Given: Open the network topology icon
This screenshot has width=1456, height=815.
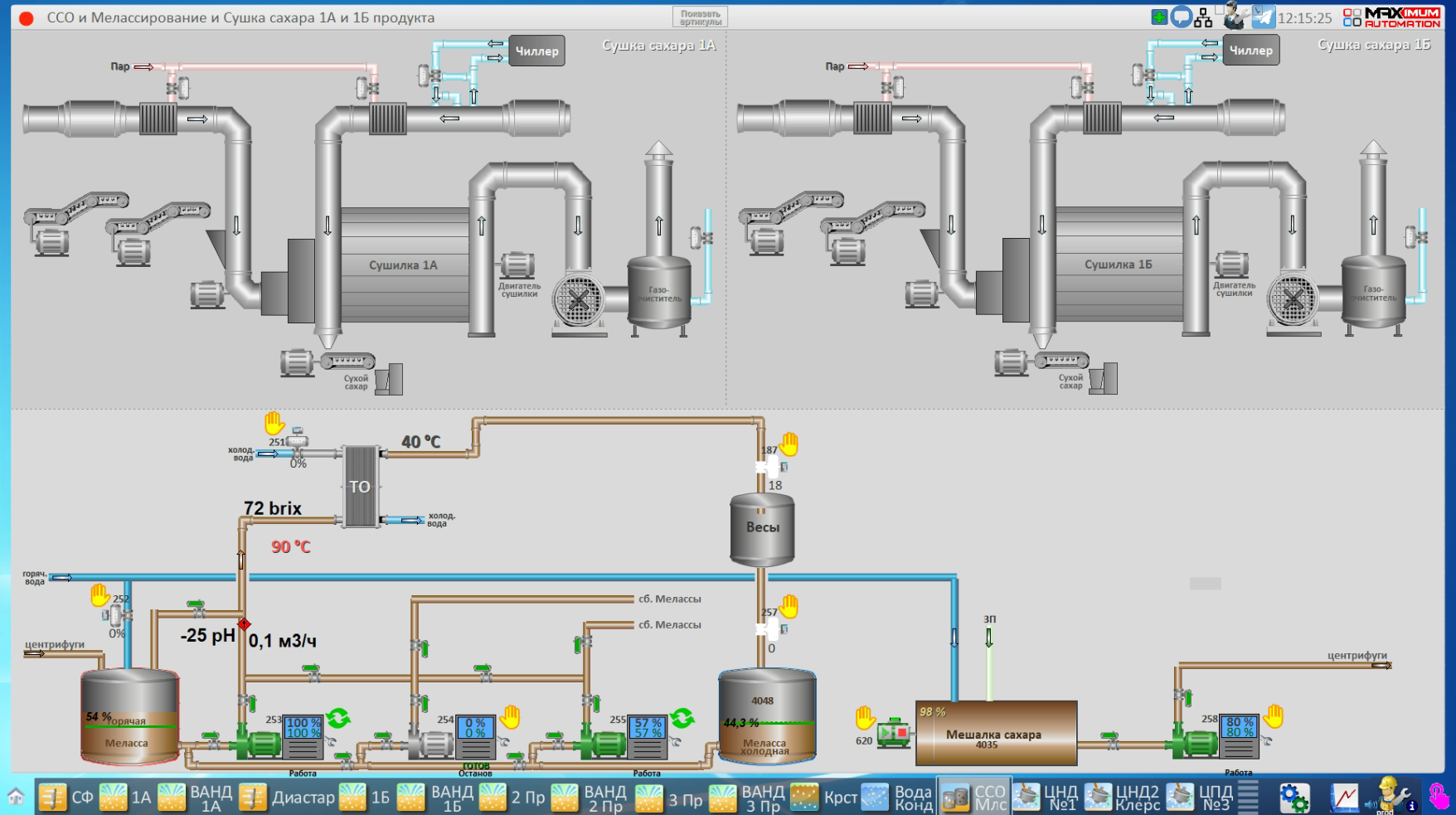Looking at the screenshot, I should click(1203, 17).
